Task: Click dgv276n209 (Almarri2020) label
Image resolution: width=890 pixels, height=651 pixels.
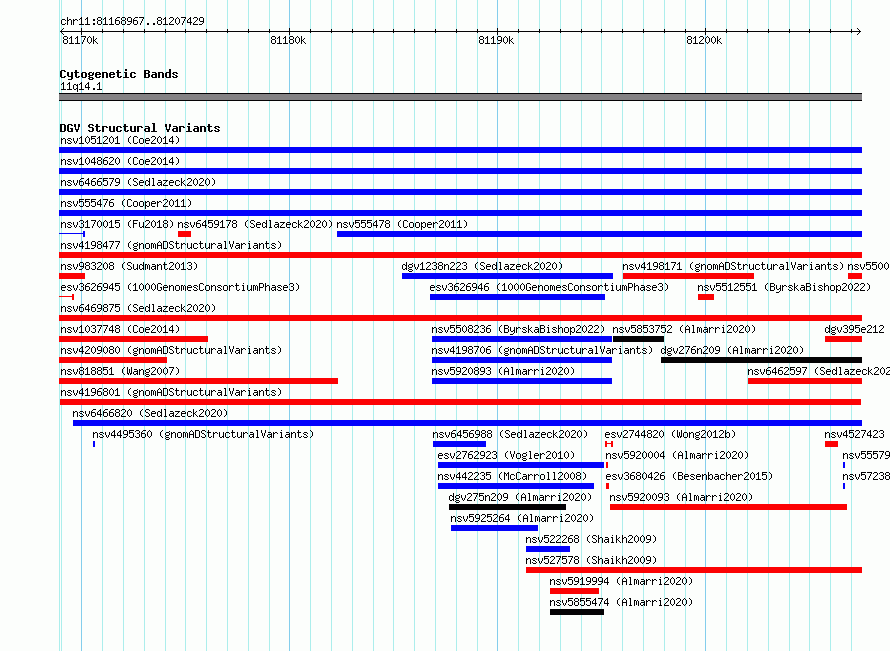Action: coord(732,350)
